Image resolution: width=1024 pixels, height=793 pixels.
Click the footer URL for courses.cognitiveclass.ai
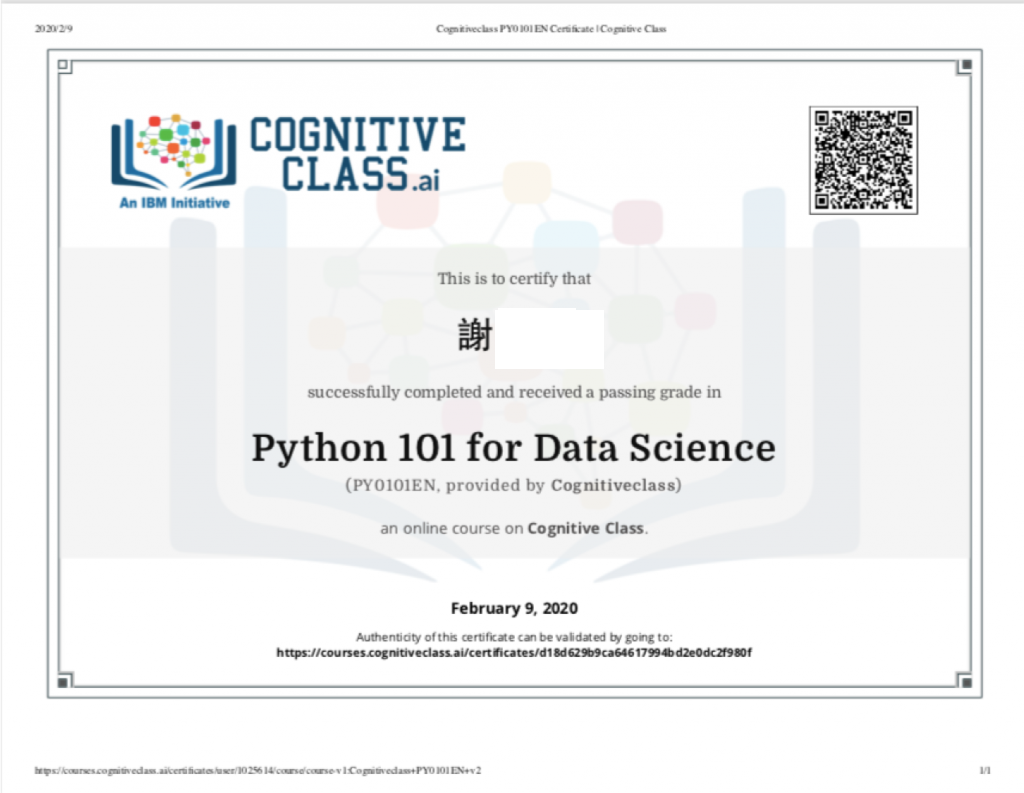(258, 771)
